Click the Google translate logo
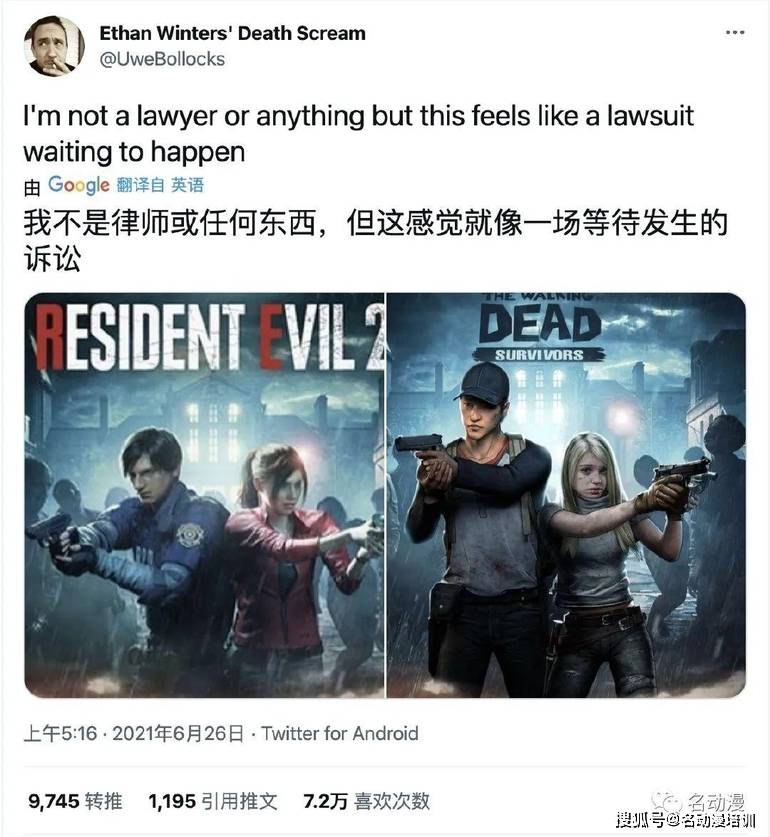This screenshot has width=770, height=837. tap(78, 185)
